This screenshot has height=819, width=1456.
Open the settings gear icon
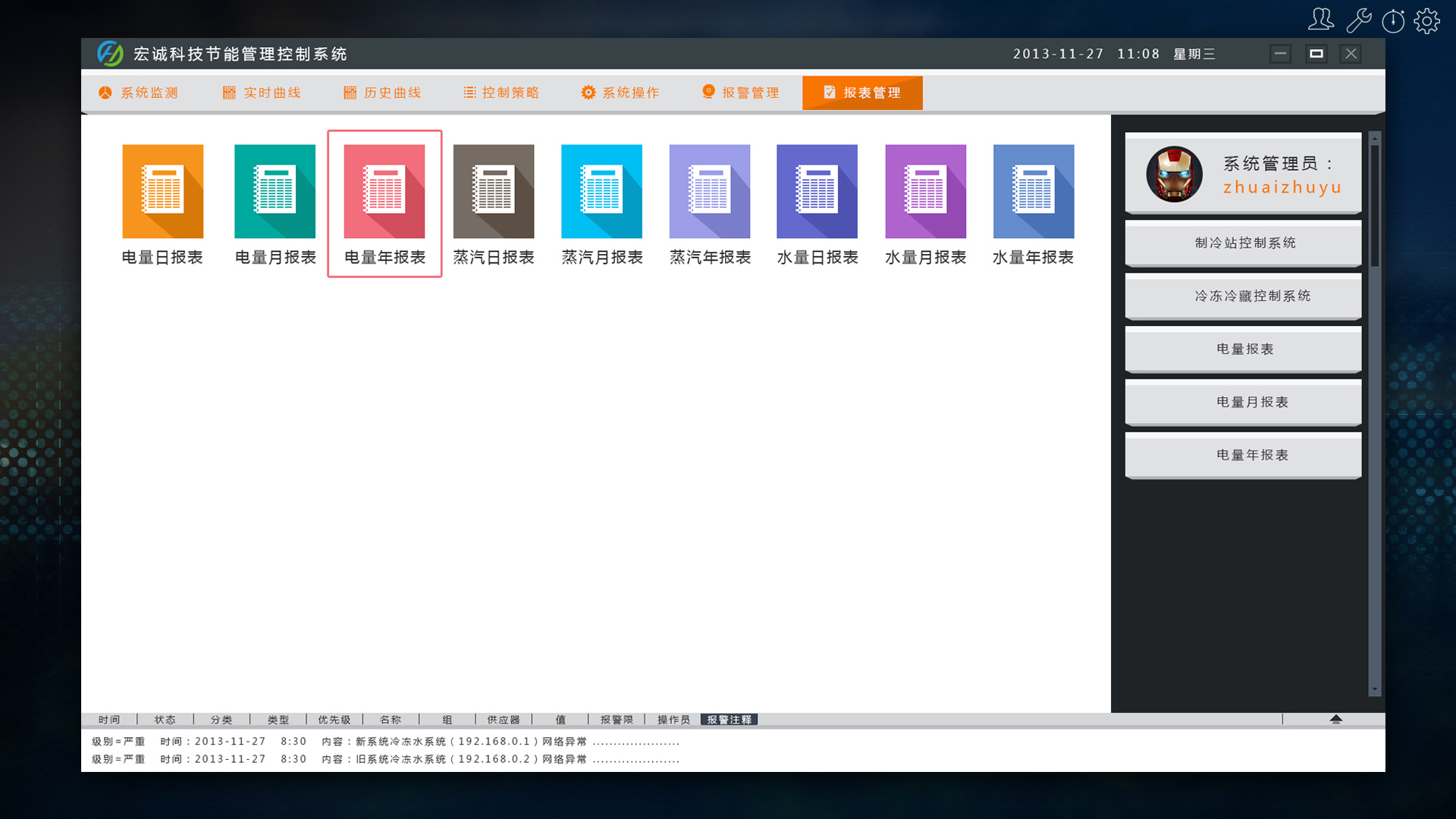1427,20
